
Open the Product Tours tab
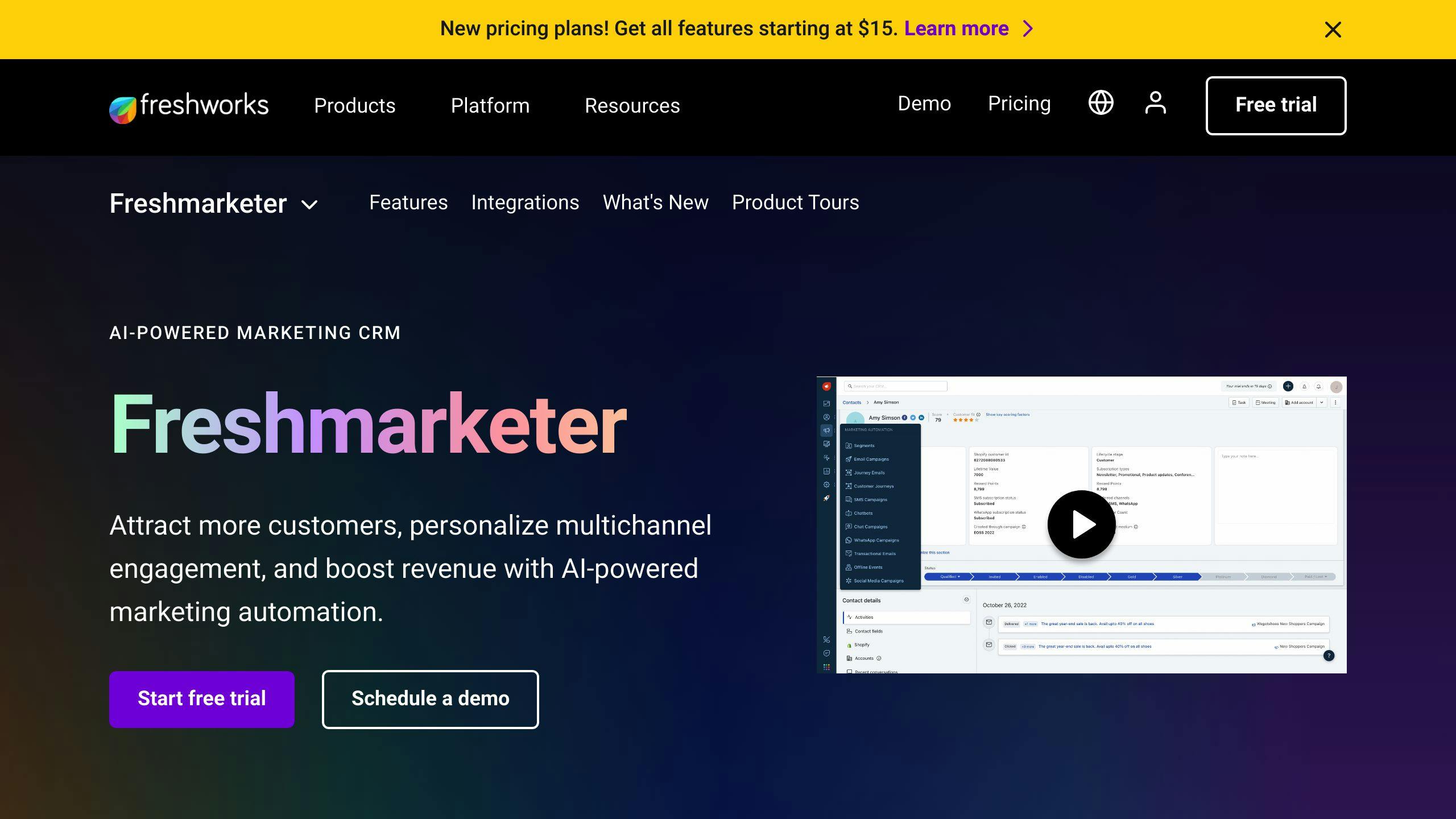795,203
